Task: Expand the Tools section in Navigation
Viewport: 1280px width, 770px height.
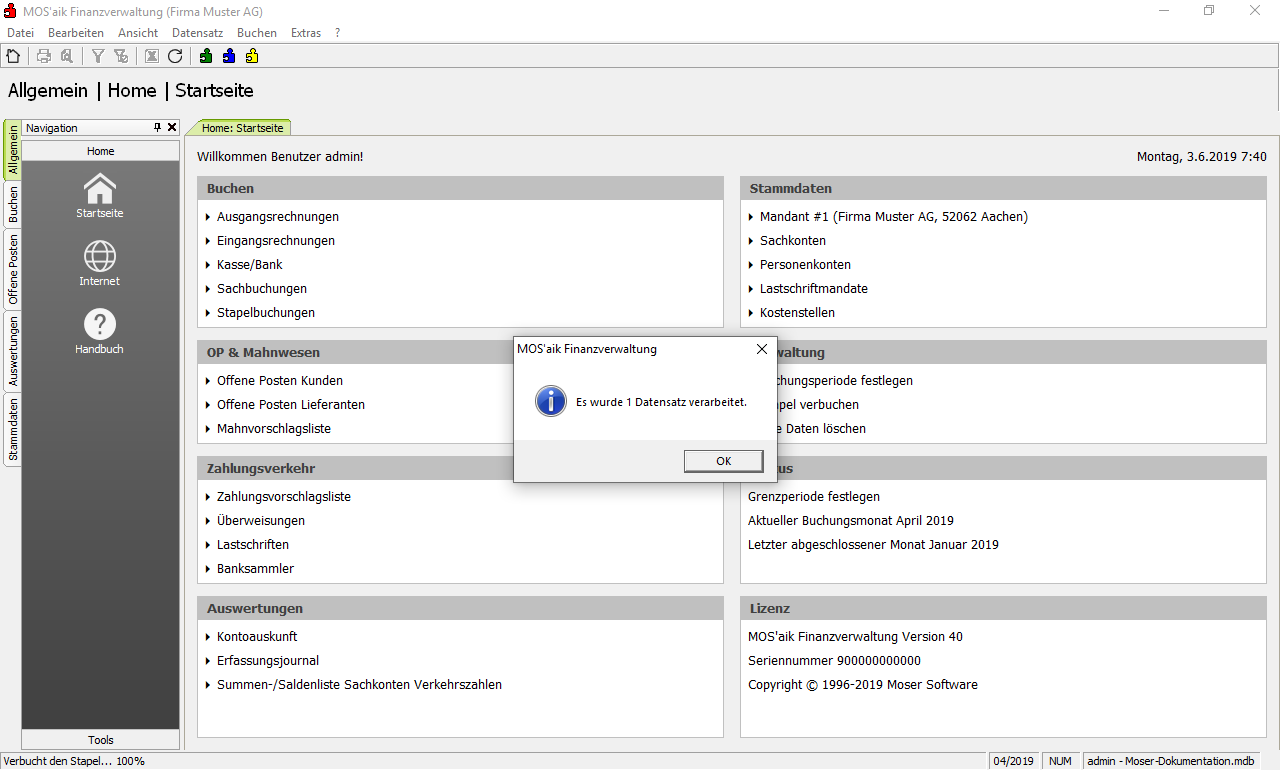Action: pos(101,740)
